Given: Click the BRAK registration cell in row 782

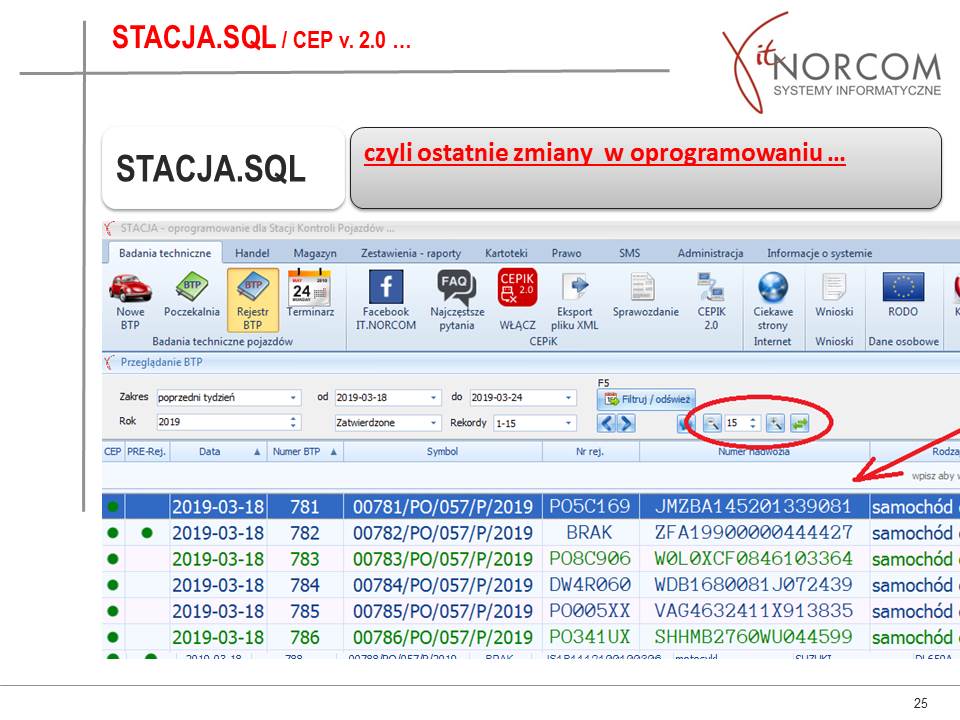Looking at the screenshot, I should (589, 533).
